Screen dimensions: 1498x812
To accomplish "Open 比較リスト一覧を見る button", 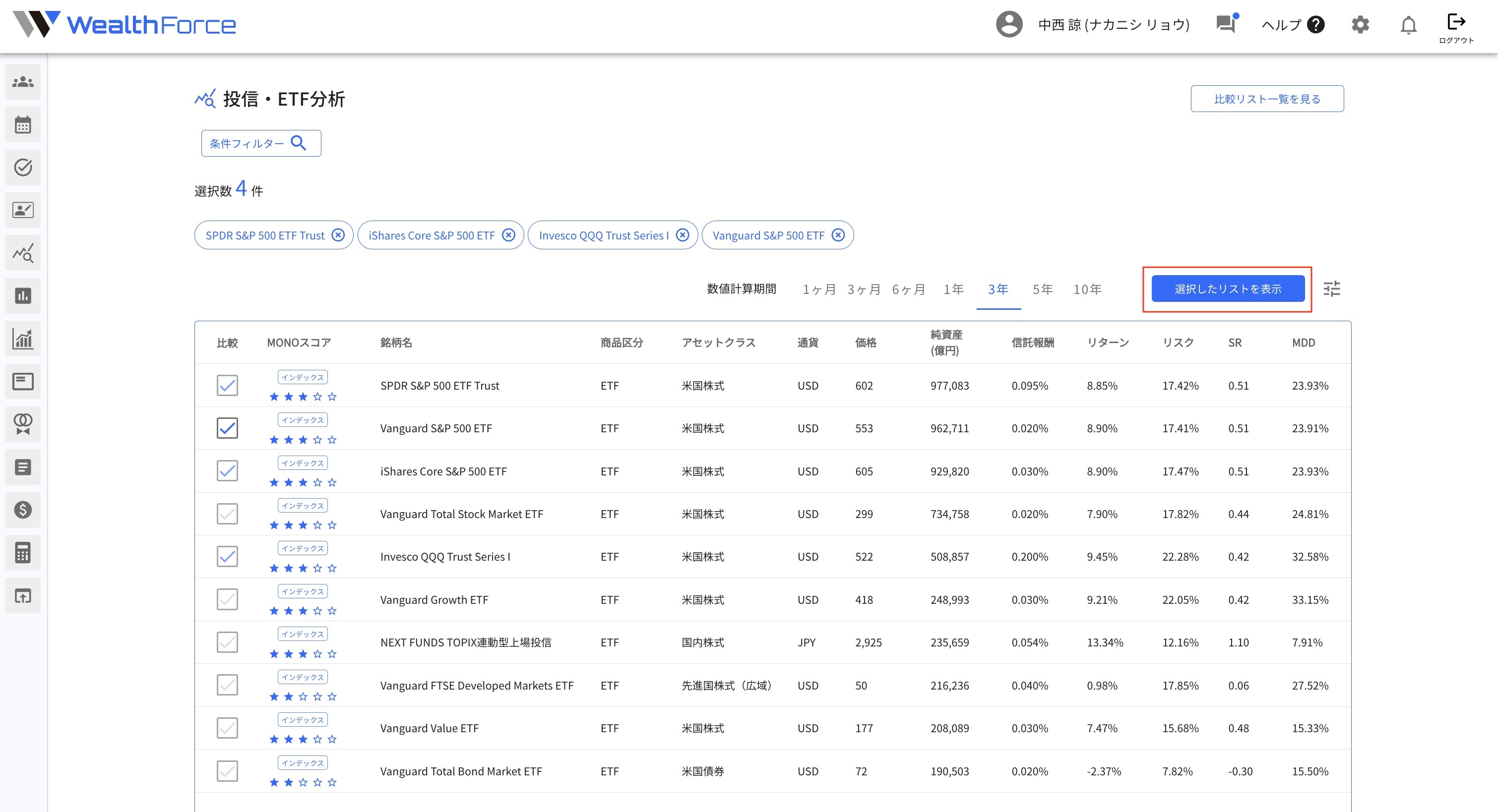I will point(1266,99).
